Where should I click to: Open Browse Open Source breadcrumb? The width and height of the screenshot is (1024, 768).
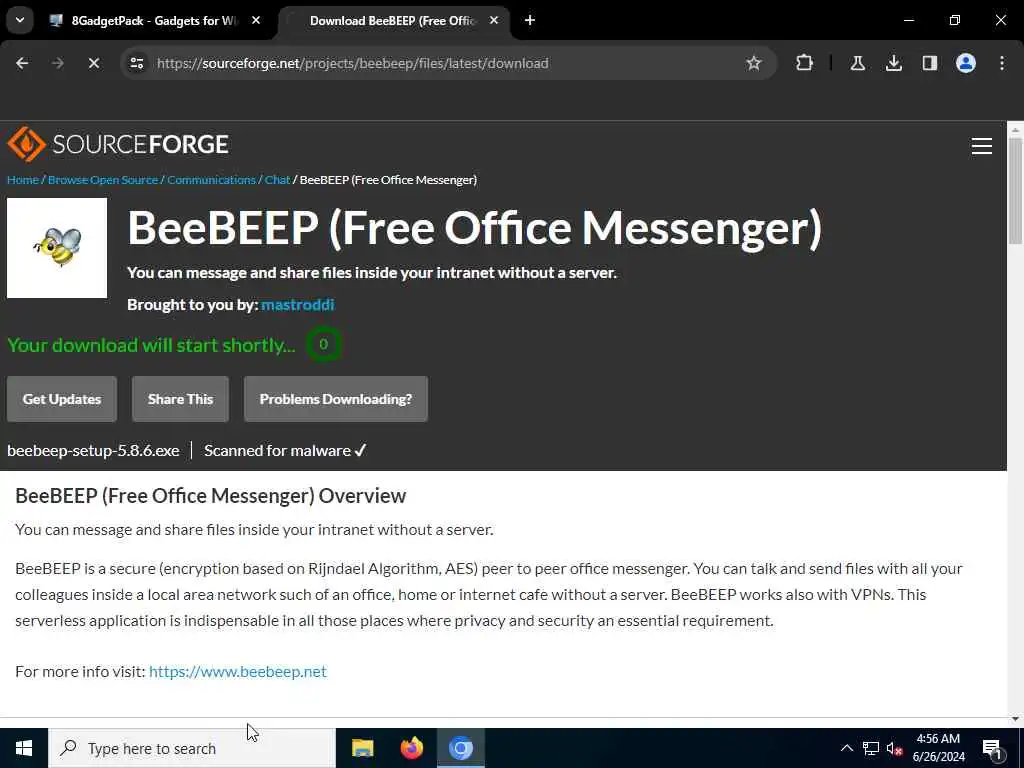point(103,180)
